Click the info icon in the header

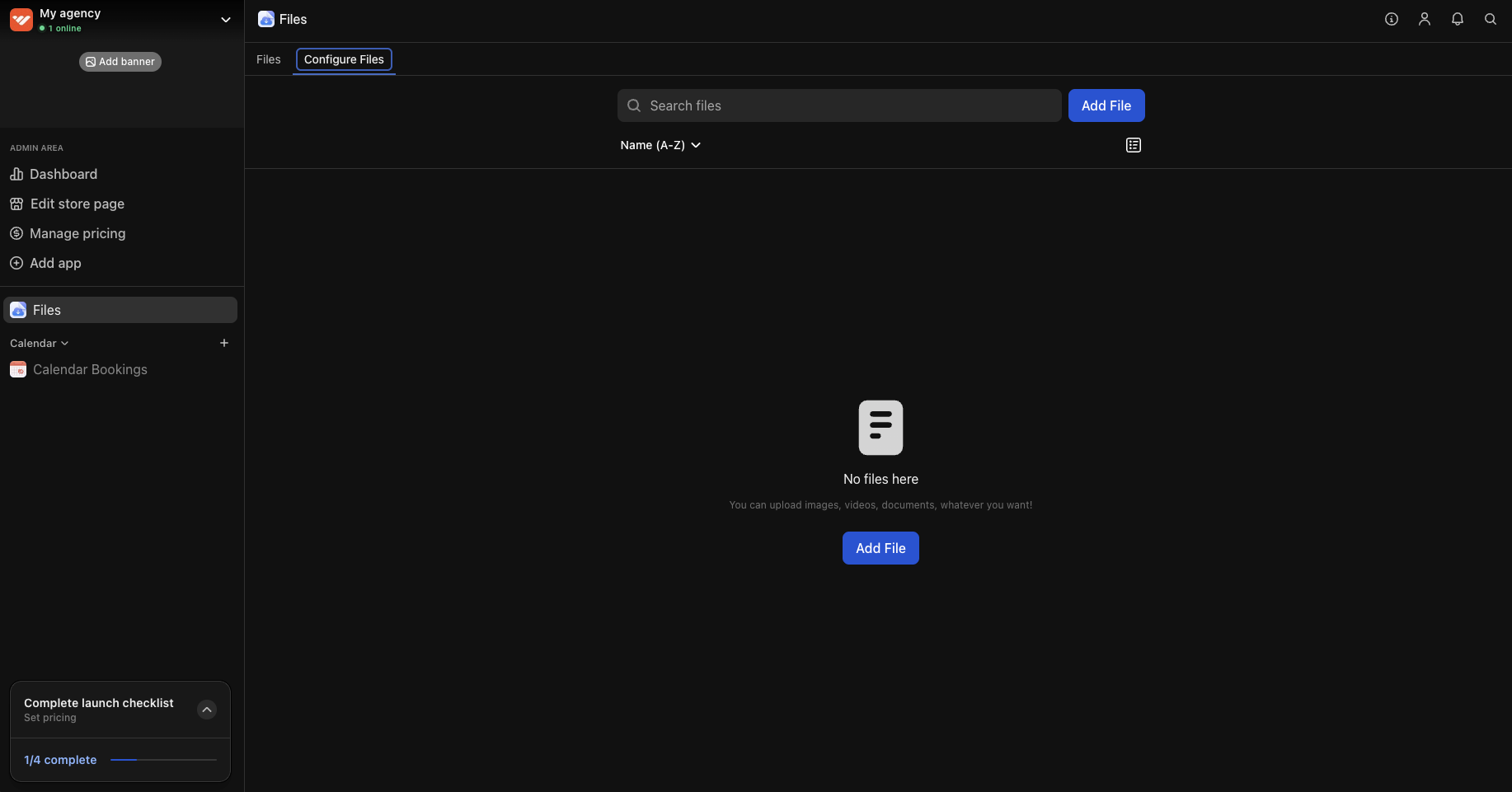tap(1392, 18)
